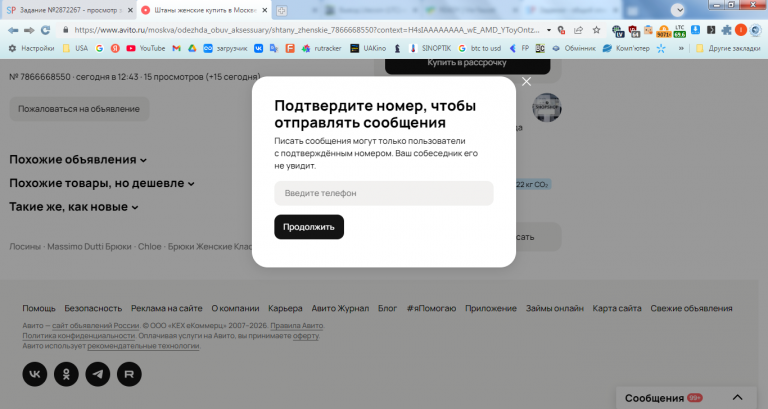
Task: Open a new browser tab
Action: pyautogui.click(x=281, y=11)
